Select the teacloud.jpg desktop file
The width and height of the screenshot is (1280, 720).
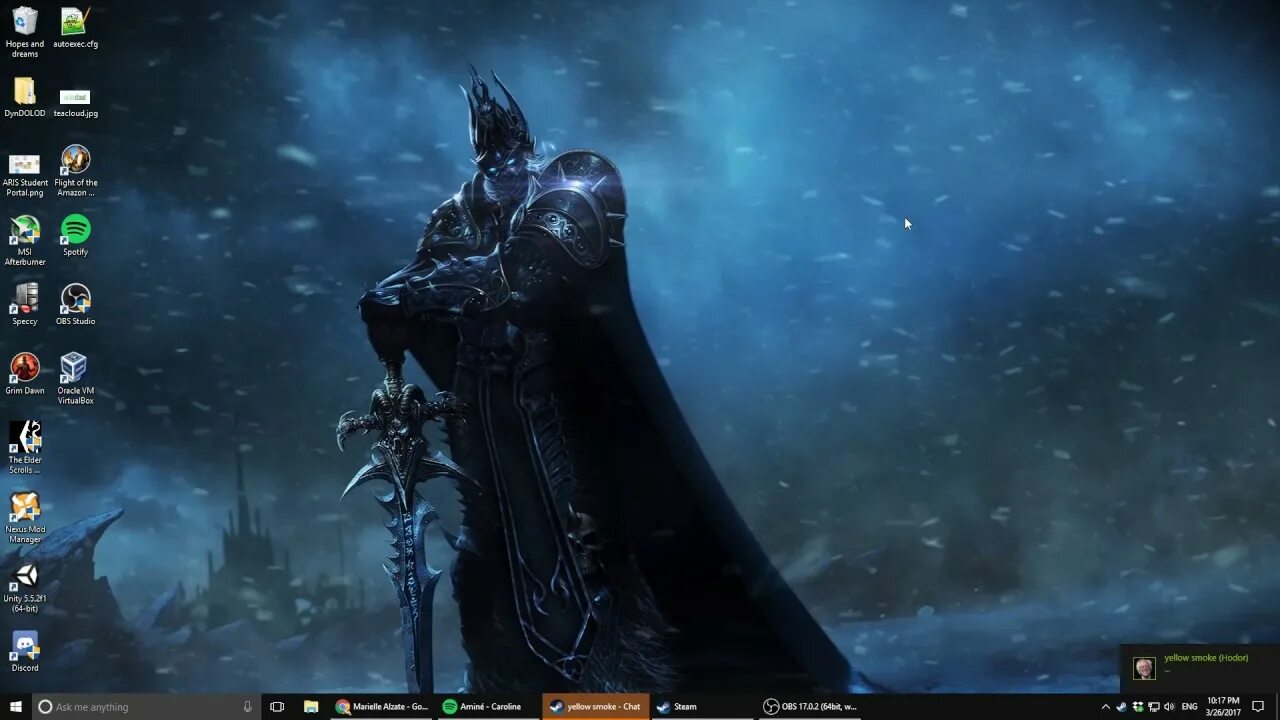(x=75, y=102)
